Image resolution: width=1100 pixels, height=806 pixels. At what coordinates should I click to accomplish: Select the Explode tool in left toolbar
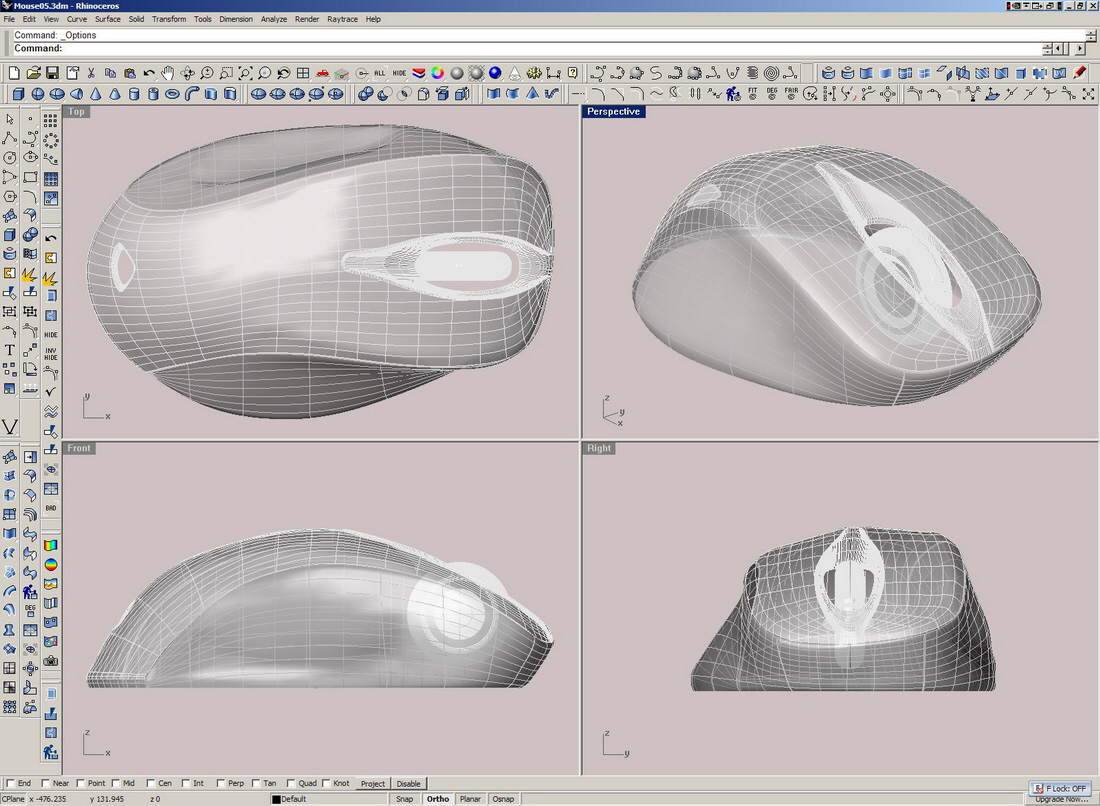pyautogui.click(x=30, y=273)
